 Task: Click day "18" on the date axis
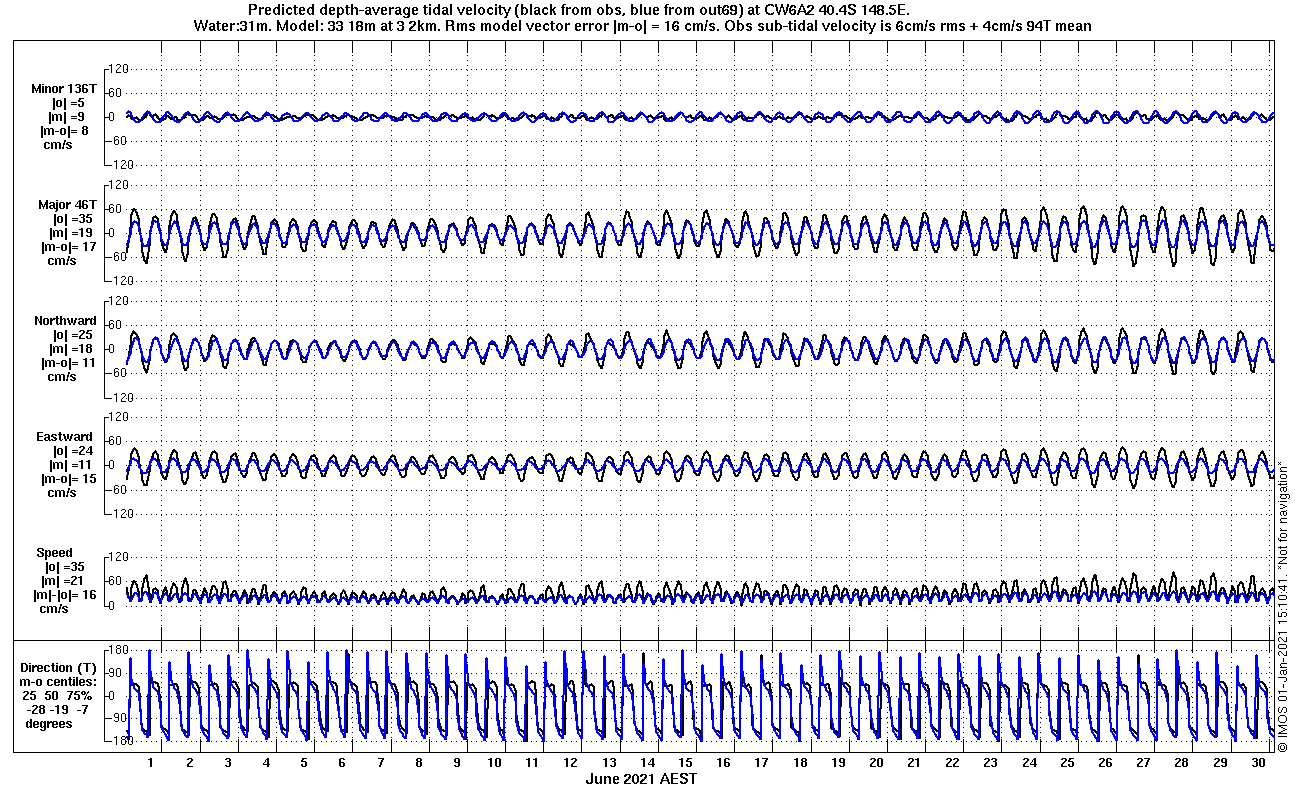[x=801, y=762]
